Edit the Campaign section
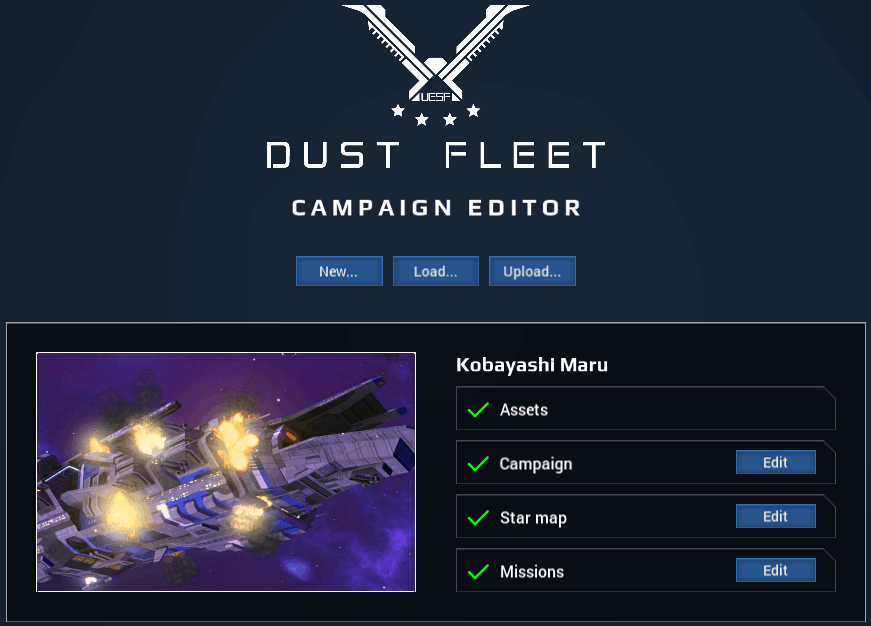The image size is (871, 626). 775,462
